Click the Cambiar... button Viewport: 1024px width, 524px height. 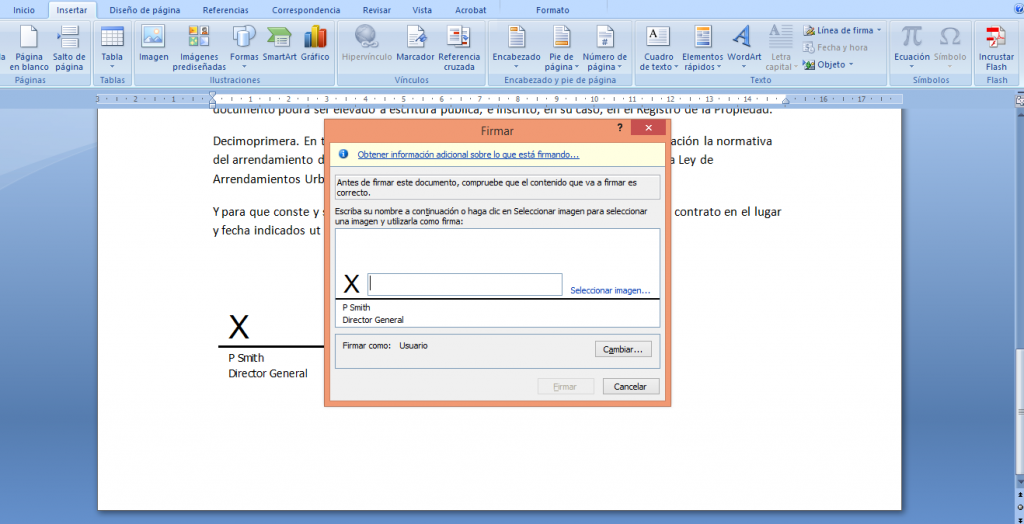click(x=623, y=349)
